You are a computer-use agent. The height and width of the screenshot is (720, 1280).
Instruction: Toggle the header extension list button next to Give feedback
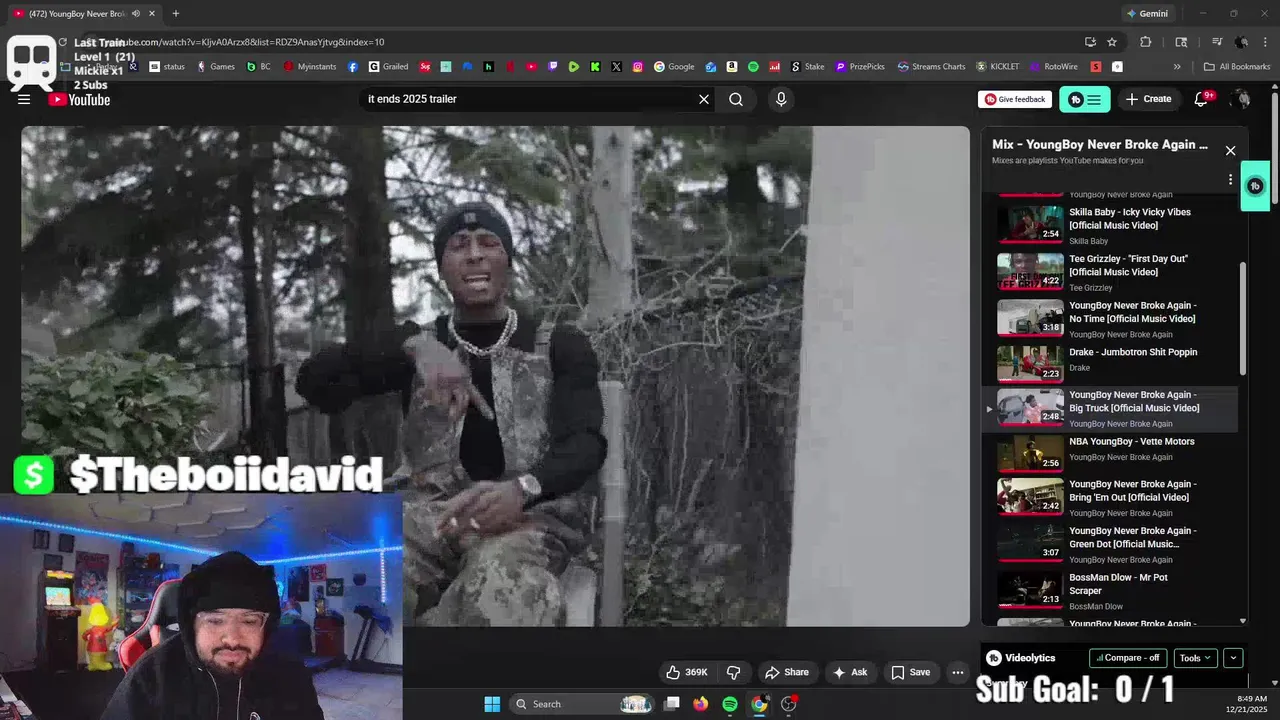[1085, 99]
